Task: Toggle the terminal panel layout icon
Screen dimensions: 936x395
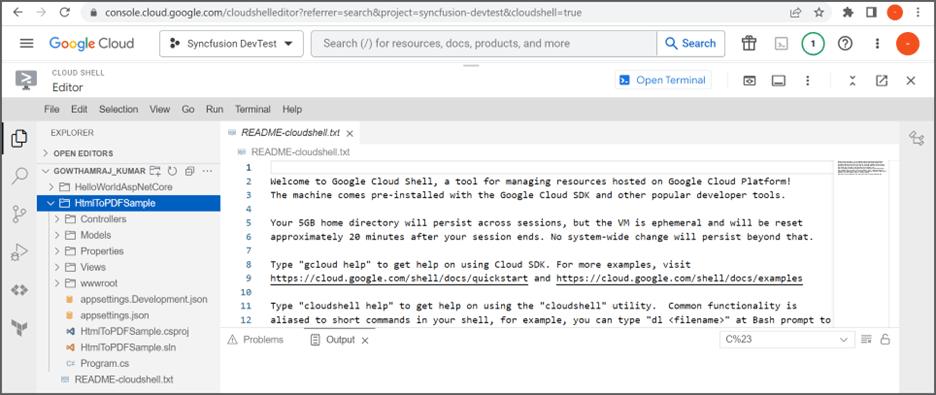Action: coord(778,81)
